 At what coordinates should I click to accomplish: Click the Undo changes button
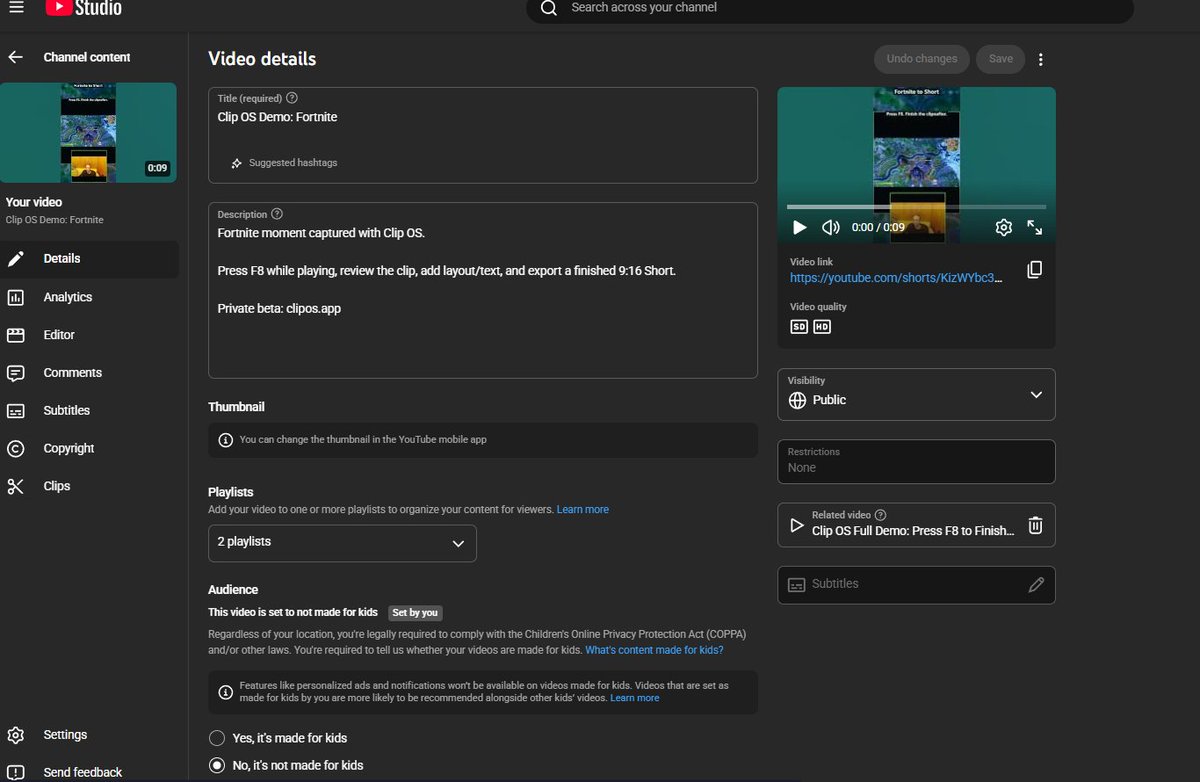[922, 59]
